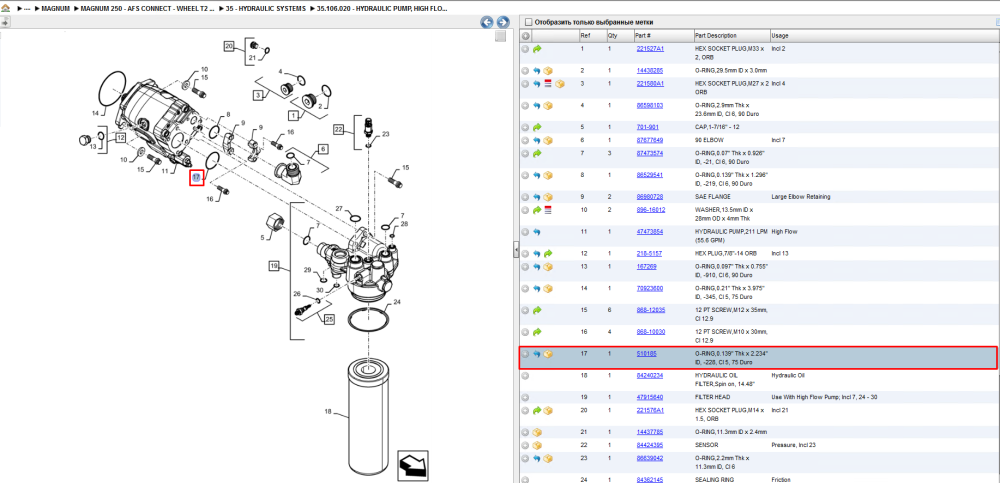Click blue arrow icon for SAE FLANGE row
Screen dimensions: 1000x483
(537, 197)
